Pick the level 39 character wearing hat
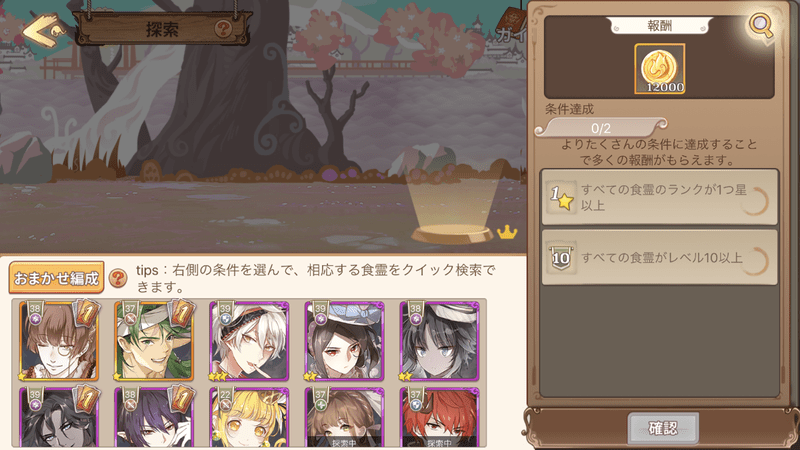The height and width of the screenshot is (450, 800). coord(344,341)
